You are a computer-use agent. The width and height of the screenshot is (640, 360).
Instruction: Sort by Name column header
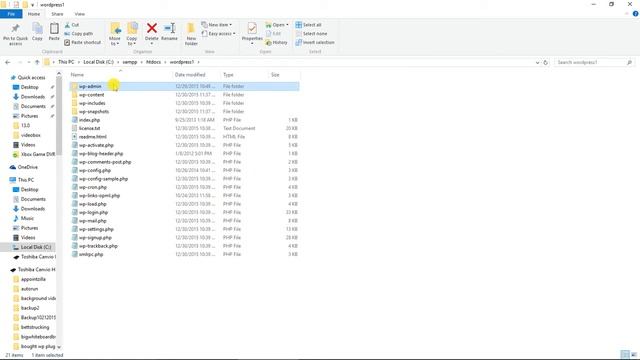(x=121, y=75)
